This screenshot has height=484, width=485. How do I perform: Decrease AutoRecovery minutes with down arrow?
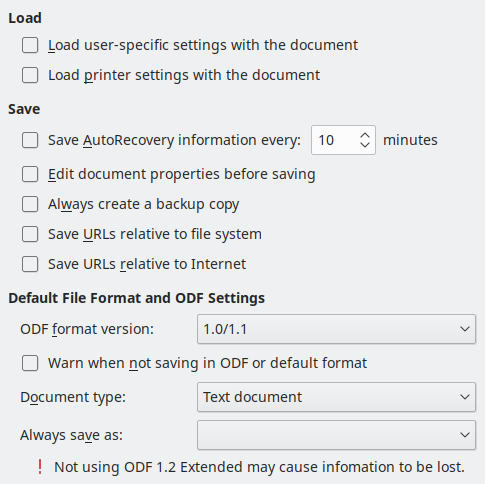coord(365,144)
